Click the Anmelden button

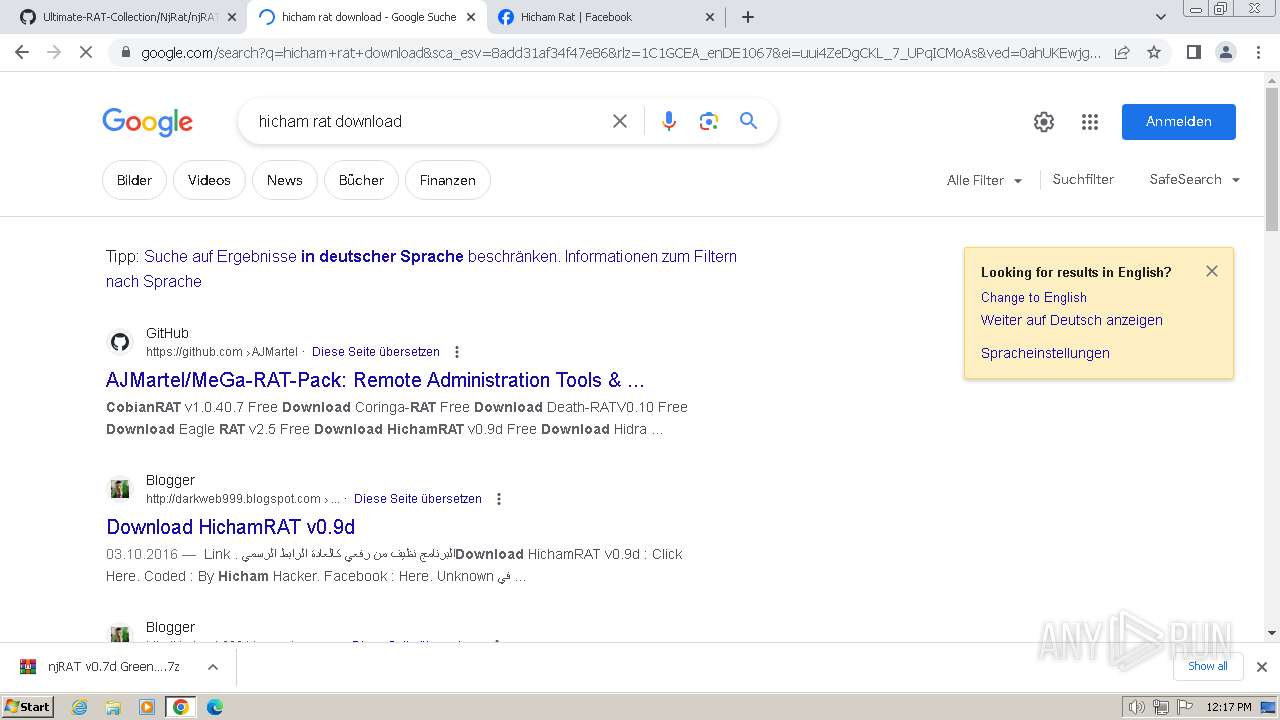tap(1179, 122)
